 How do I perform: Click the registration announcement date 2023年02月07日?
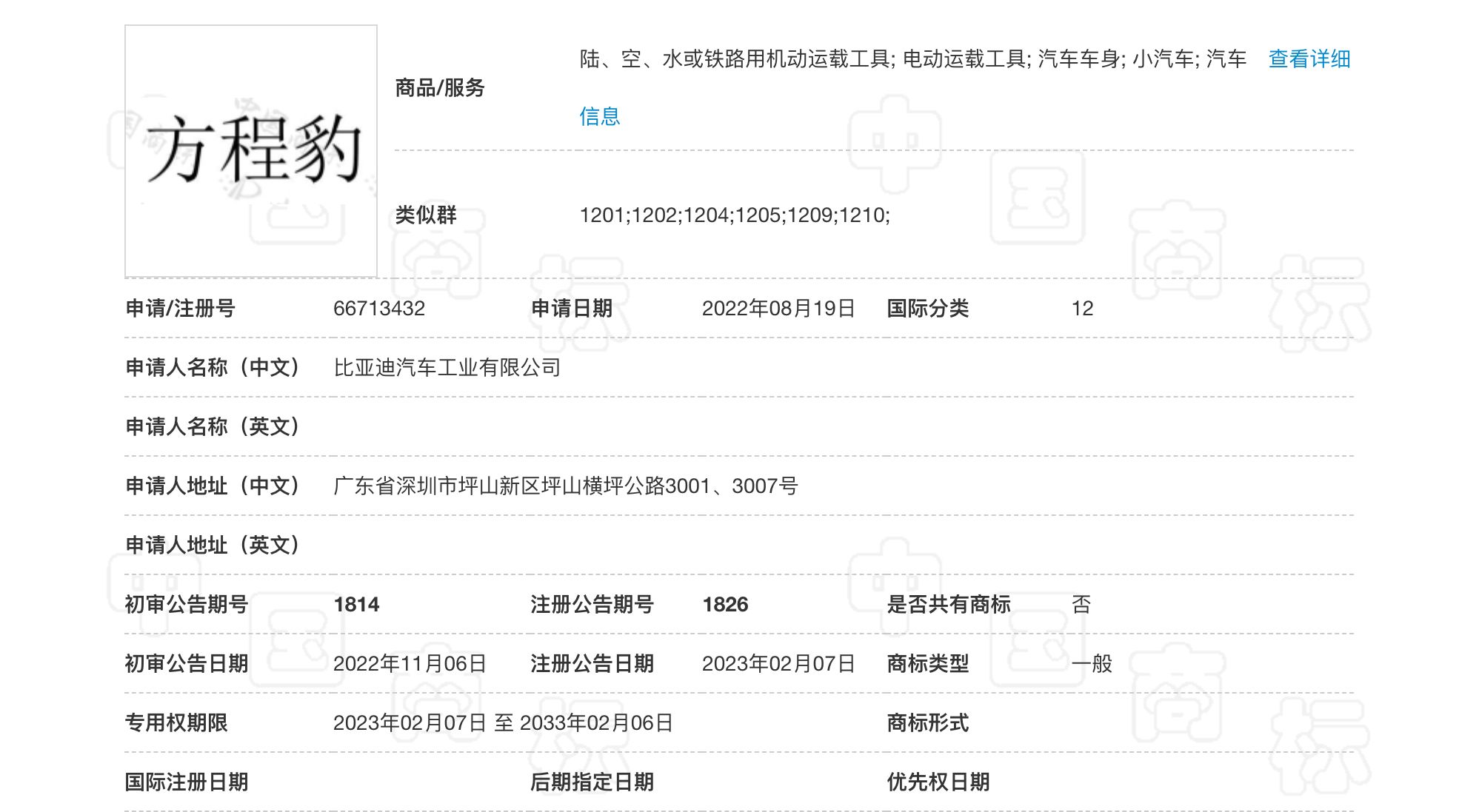pos(778,664)
